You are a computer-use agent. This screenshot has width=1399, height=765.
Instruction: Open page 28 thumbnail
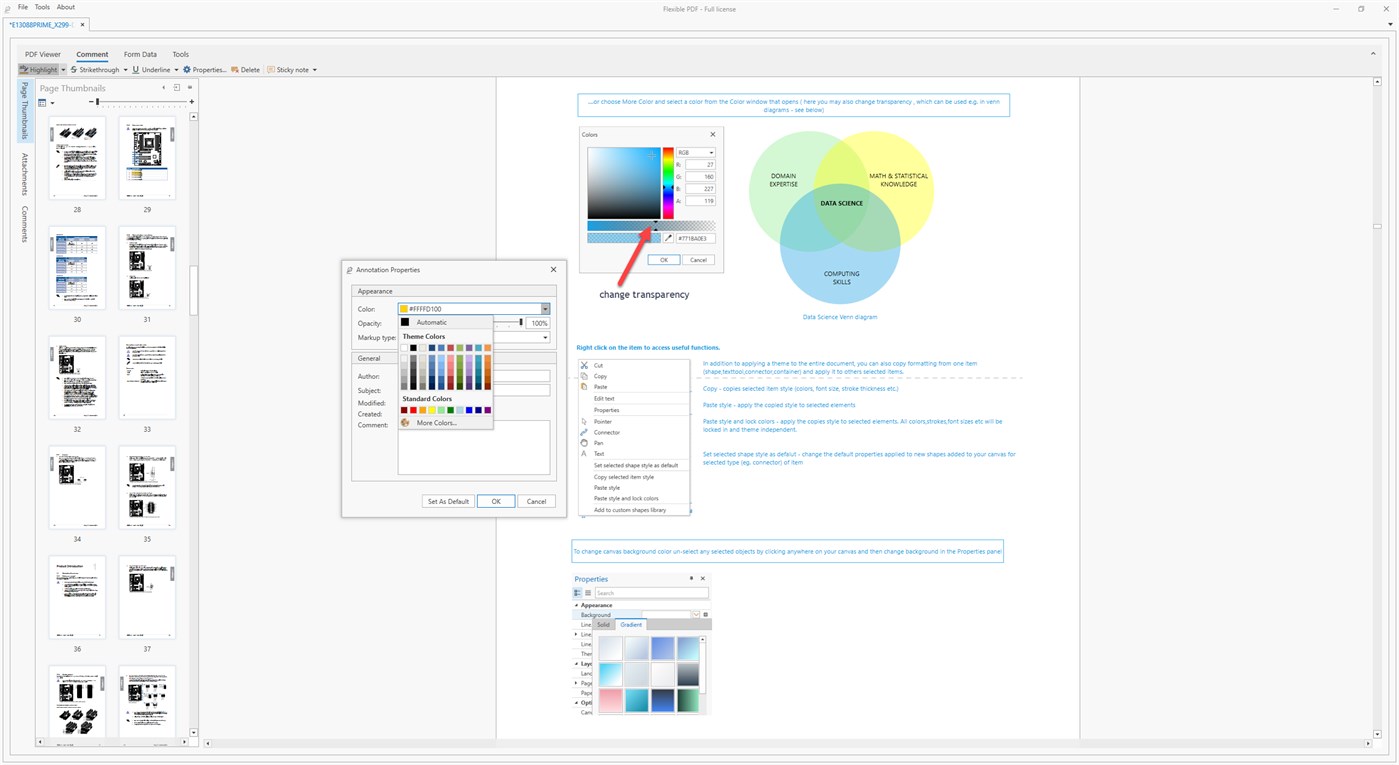click(x=77, y=159)
